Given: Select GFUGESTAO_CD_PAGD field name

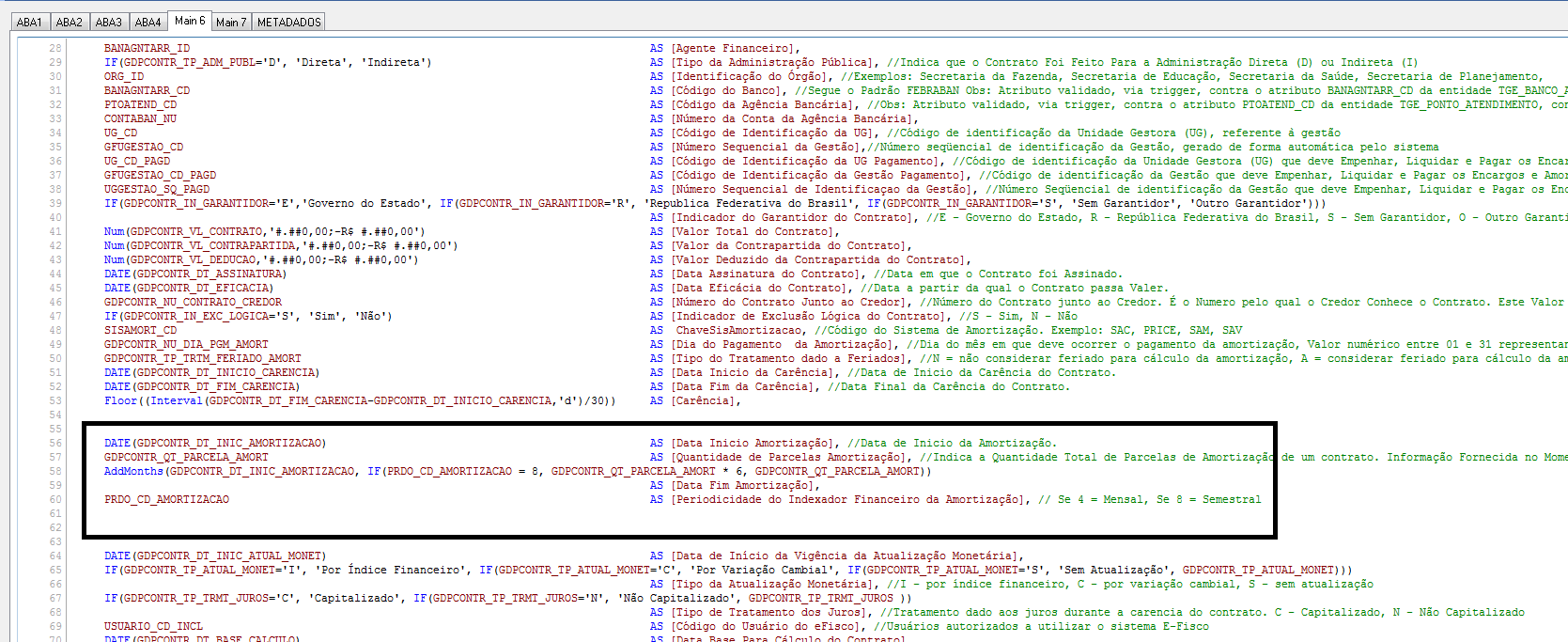Looking at the screenshot, I should (x=160, y=175).
